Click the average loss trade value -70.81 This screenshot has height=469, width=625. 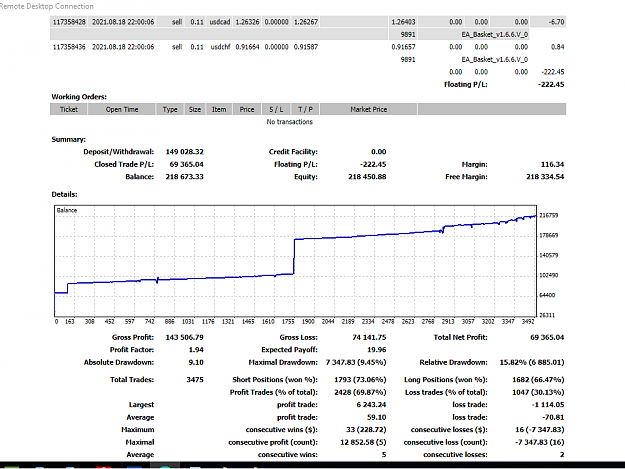click(x=553, y=418)
